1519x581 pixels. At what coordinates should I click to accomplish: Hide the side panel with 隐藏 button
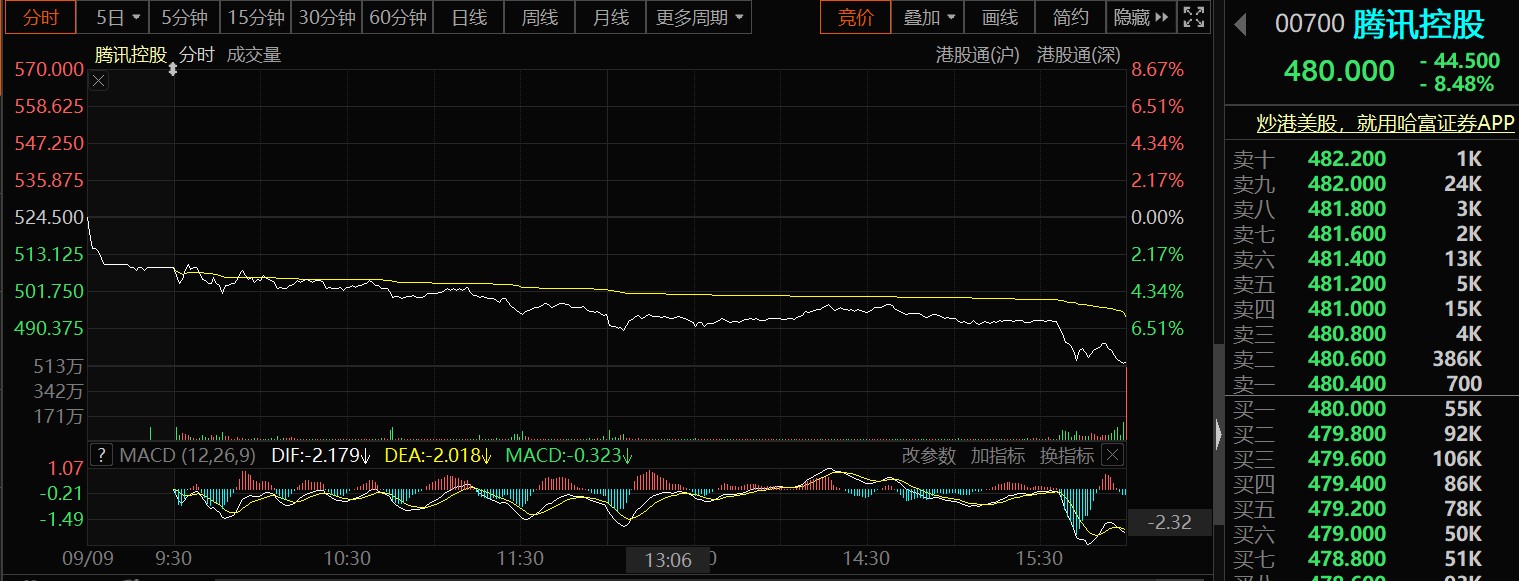(1139, 17)
